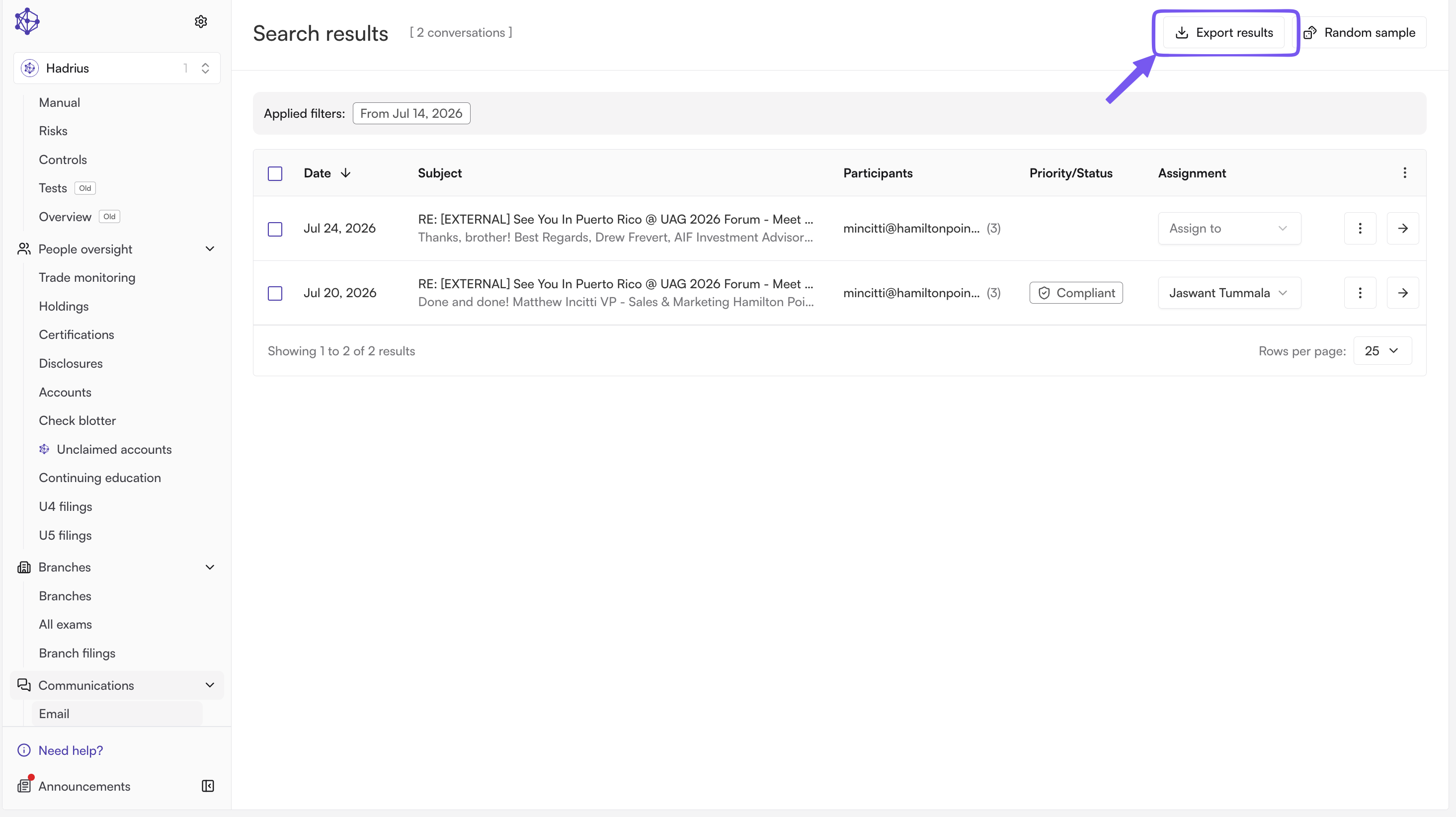Change Jaswant Tummala assignment dropdown
The width and height of the screenshot is (1456, 817).
1229,293
